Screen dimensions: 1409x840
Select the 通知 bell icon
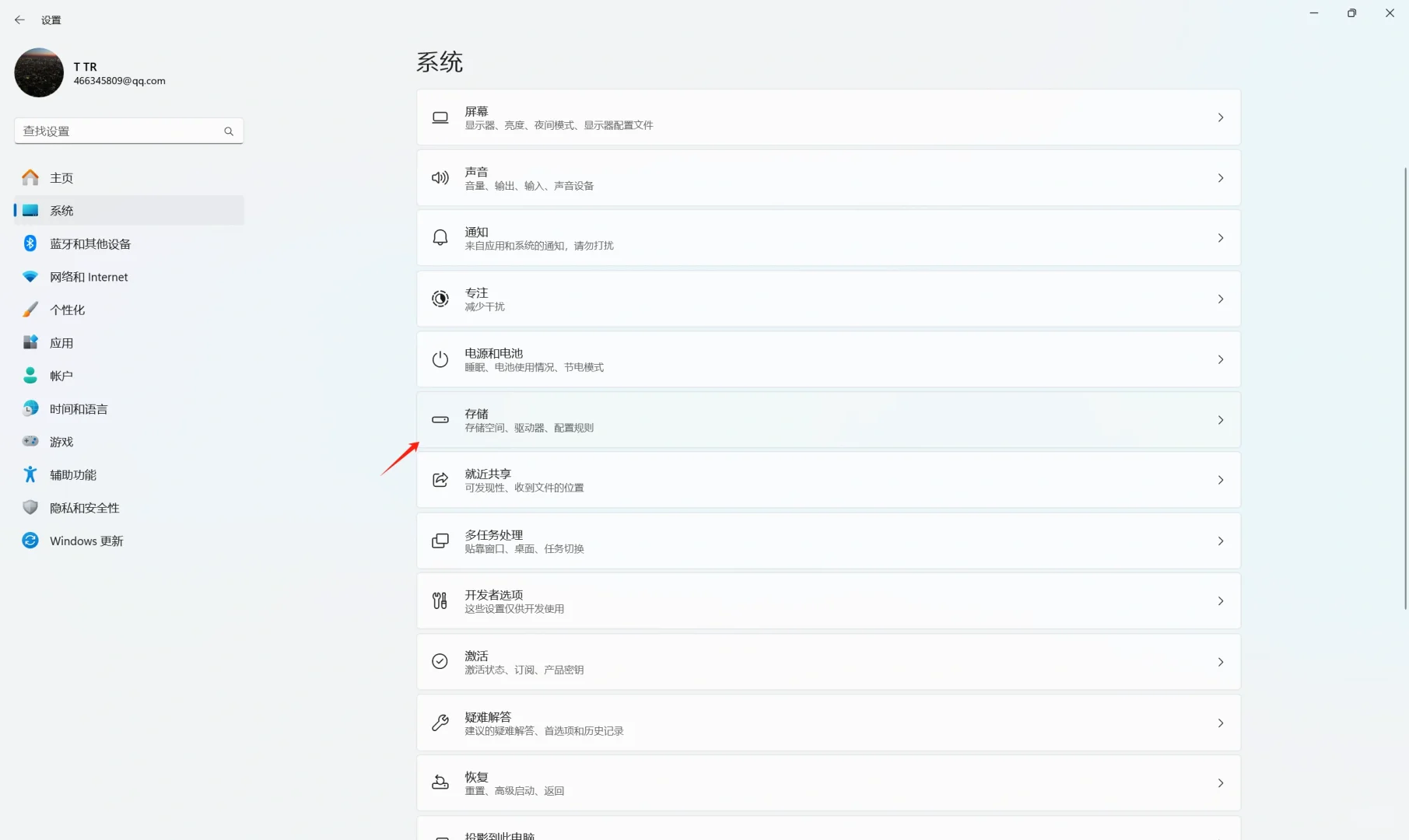[440, 237]
